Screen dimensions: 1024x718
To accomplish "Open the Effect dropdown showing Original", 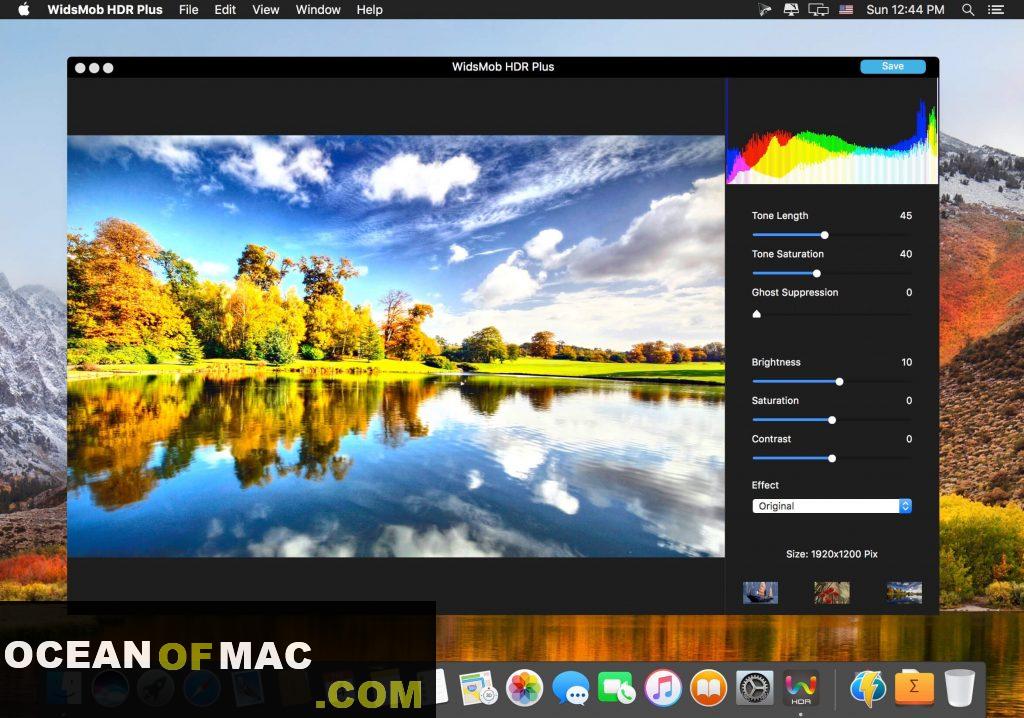I will pos(831,506).
